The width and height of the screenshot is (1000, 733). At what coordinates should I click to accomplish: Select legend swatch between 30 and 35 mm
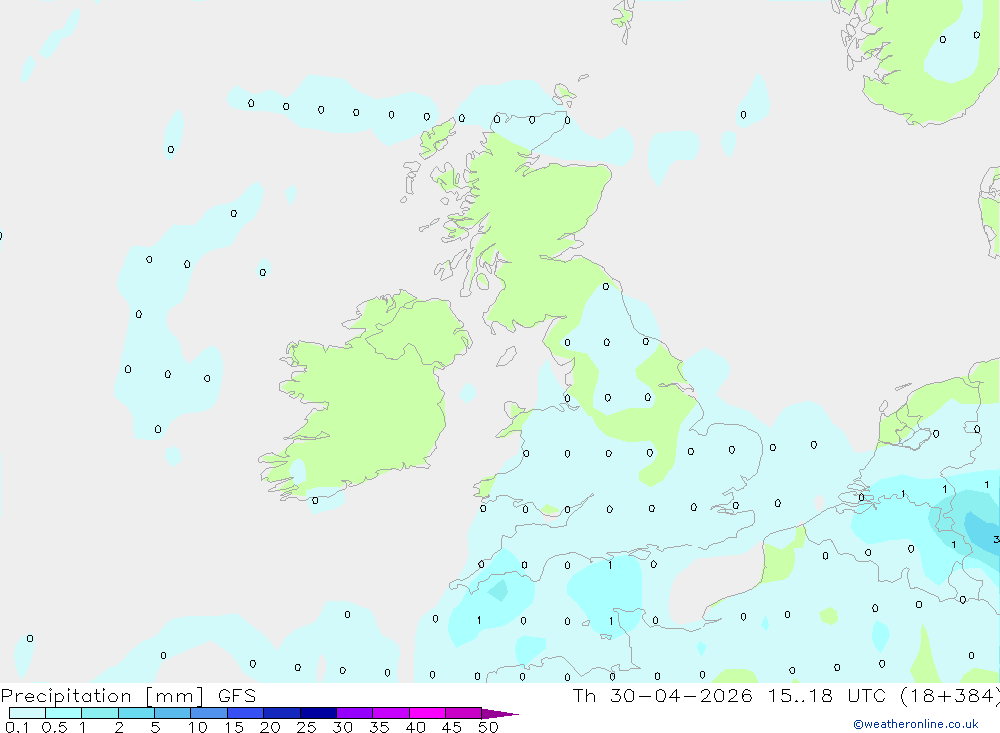click(354, 713)
